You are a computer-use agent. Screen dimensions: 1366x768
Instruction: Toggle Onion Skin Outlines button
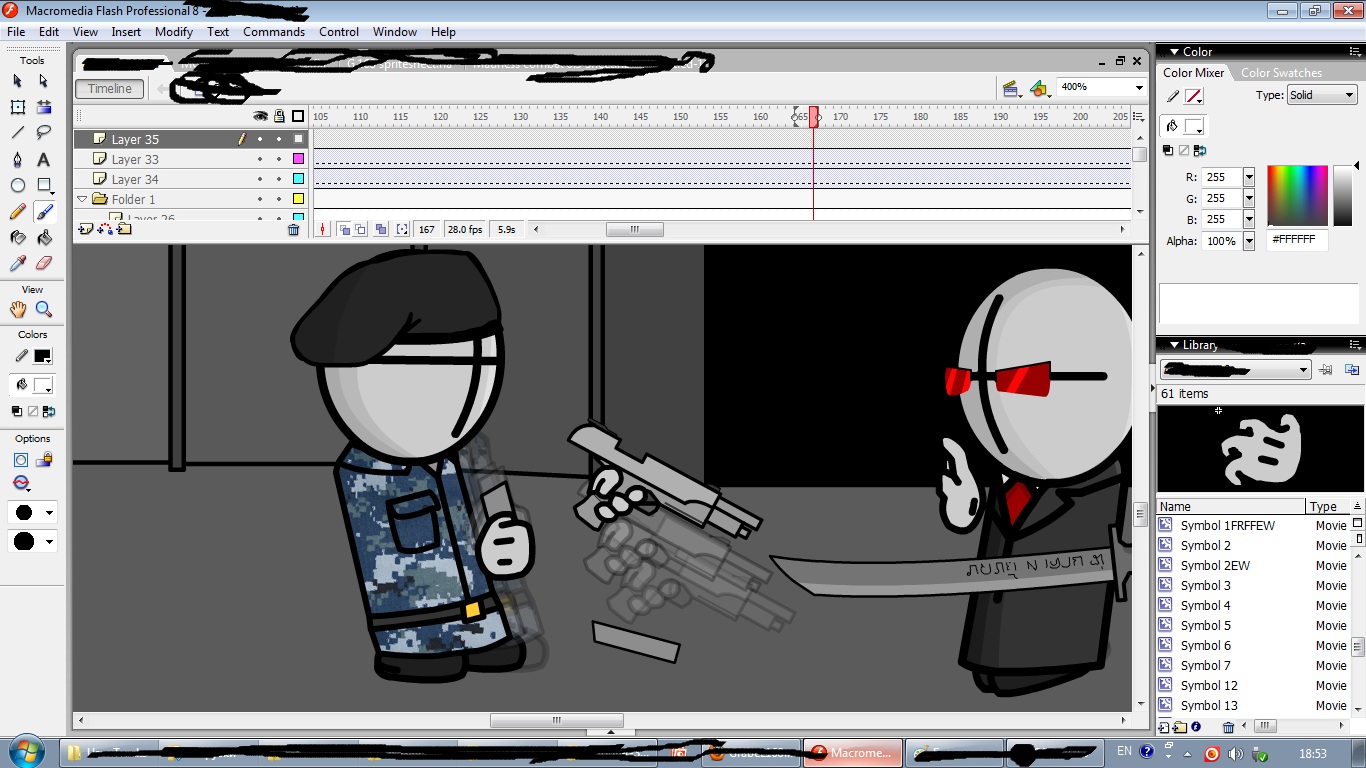[x=361, y=229]
